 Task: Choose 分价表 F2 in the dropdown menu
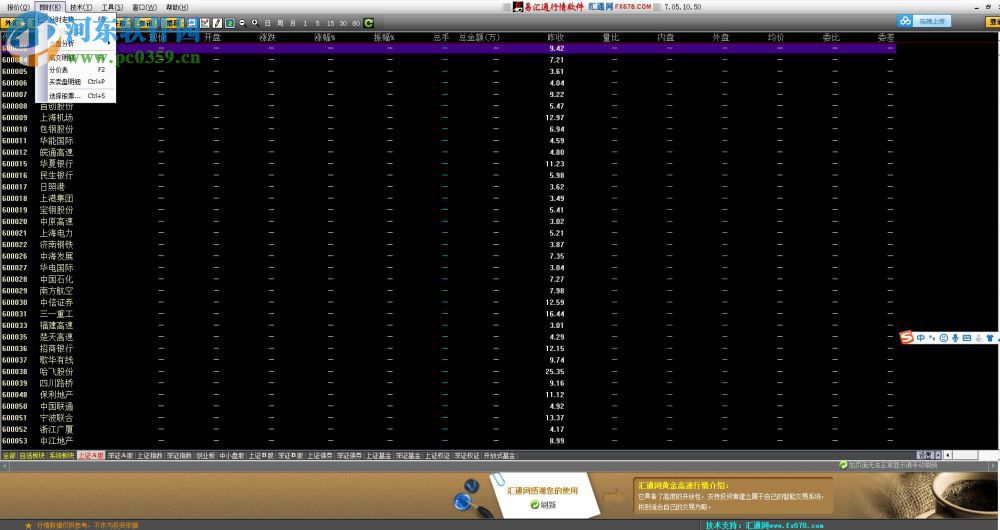[x=77, y=70]
